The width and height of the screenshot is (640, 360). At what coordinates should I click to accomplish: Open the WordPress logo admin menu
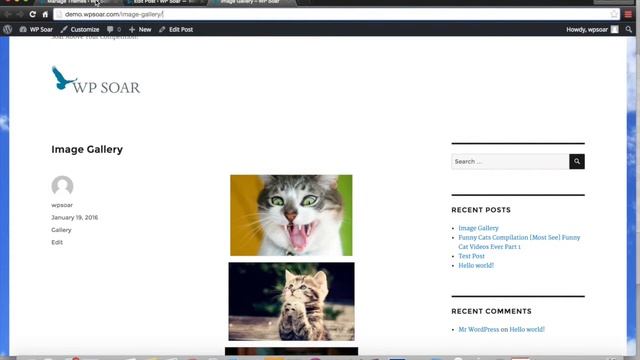click(7, 29)
